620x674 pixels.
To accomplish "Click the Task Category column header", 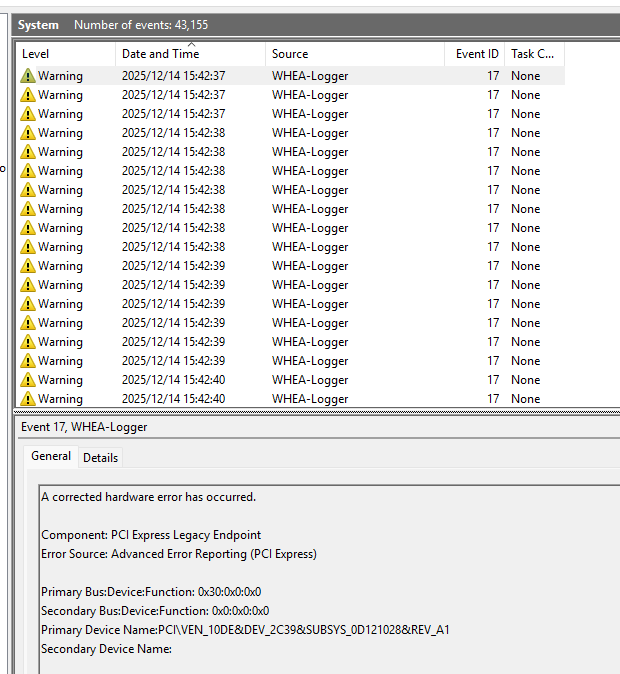I will [x=532, y=54].
